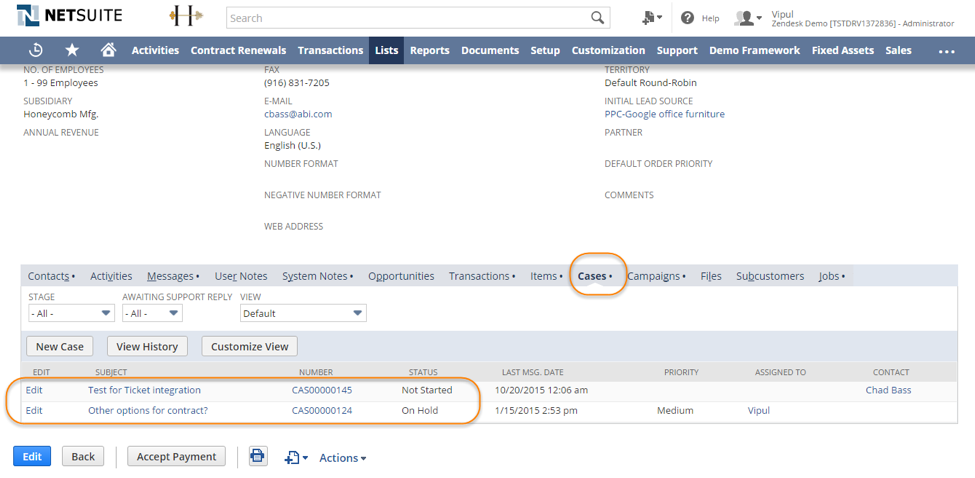This screenshot has height=478, width=975.
Task: Open the Fixed Assets menu
Action: click(843, 50)
